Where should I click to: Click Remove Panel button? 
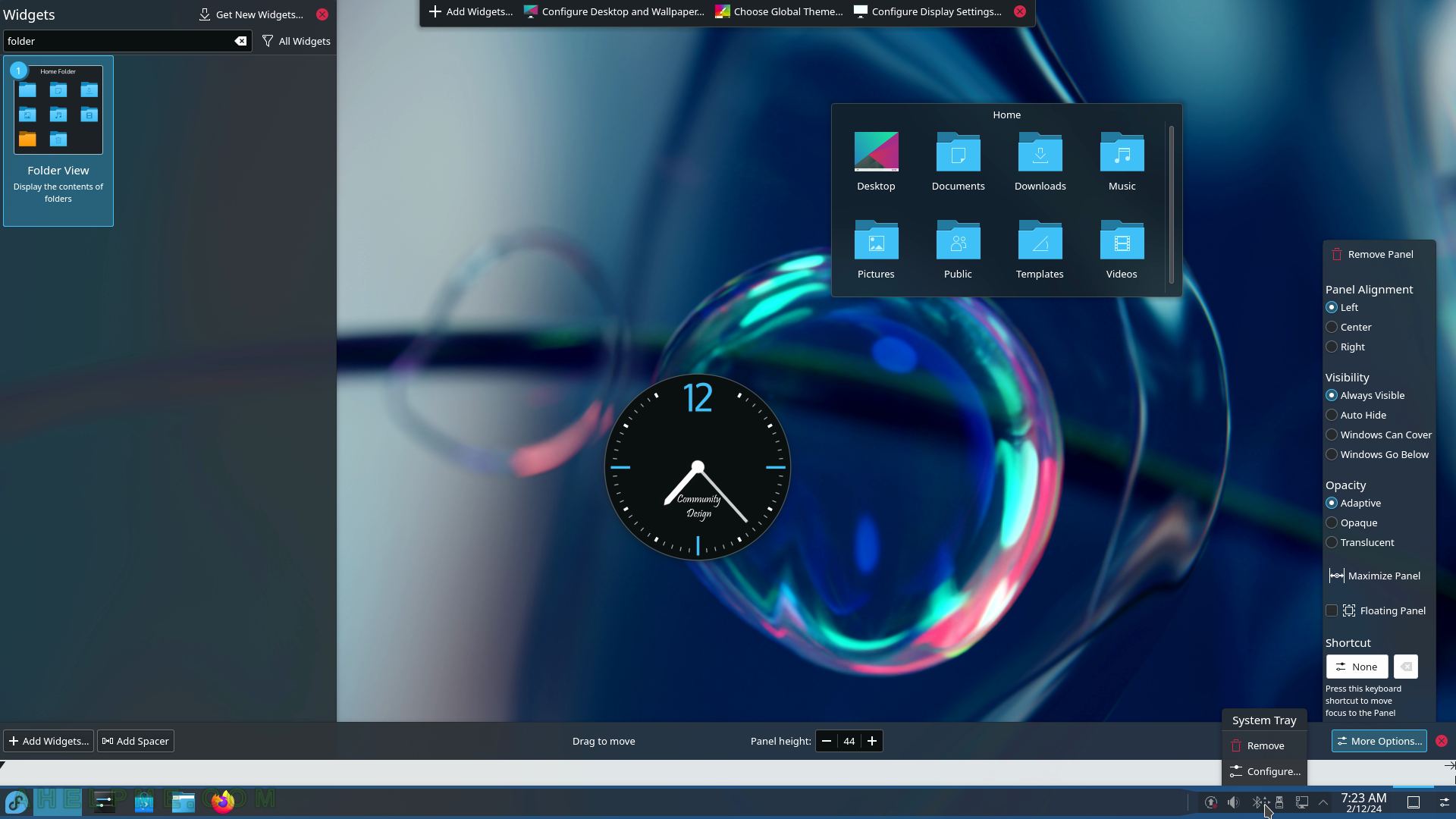click(1373, 254)
